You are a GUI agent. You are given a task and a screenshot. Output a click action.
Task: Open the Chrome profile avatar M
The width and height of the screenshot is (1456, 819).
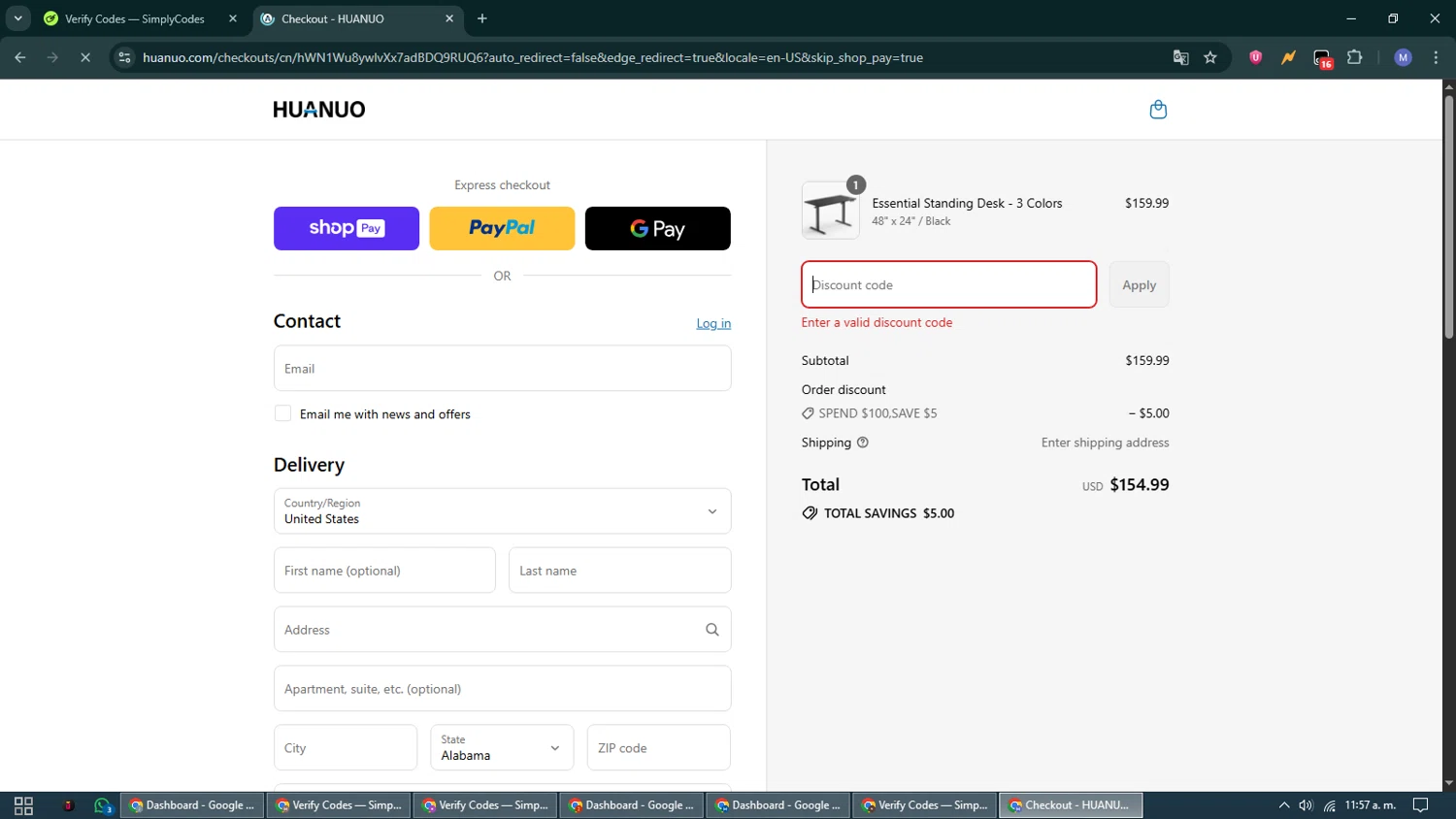tap(1403, 57)
